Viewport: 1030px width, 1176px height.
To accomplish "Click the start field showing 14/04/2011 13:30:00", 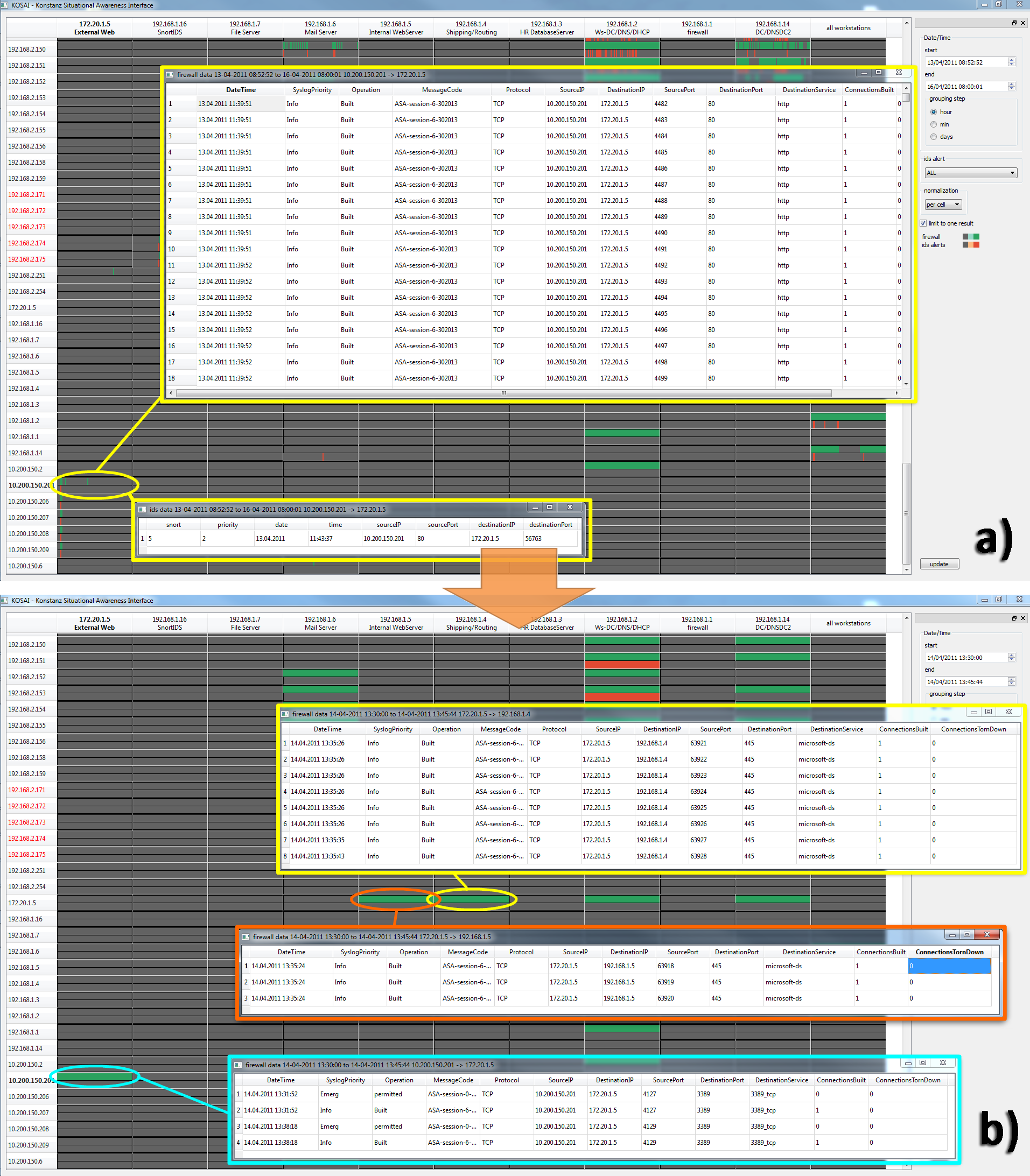I will [x=965, y=658].
